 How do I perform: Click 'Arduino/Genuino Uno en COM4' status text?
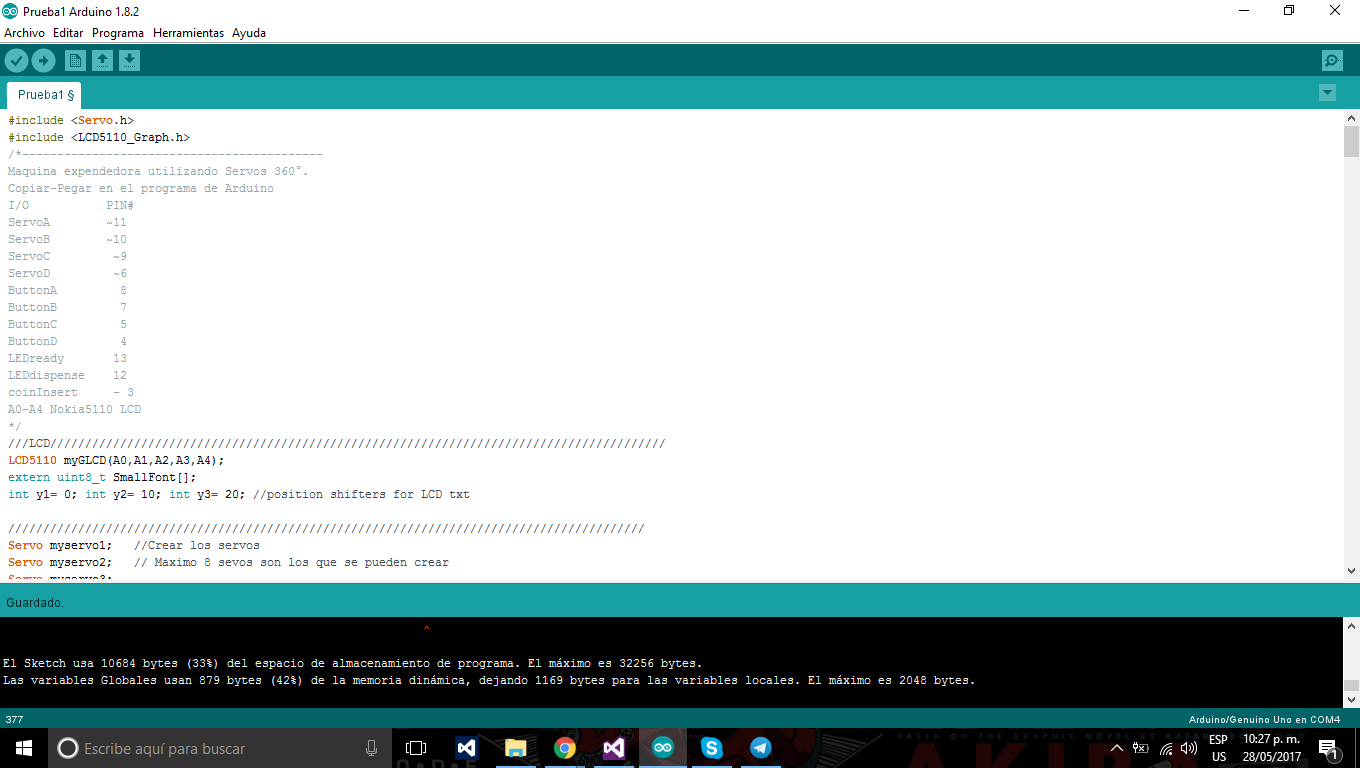pos(1264,719)
